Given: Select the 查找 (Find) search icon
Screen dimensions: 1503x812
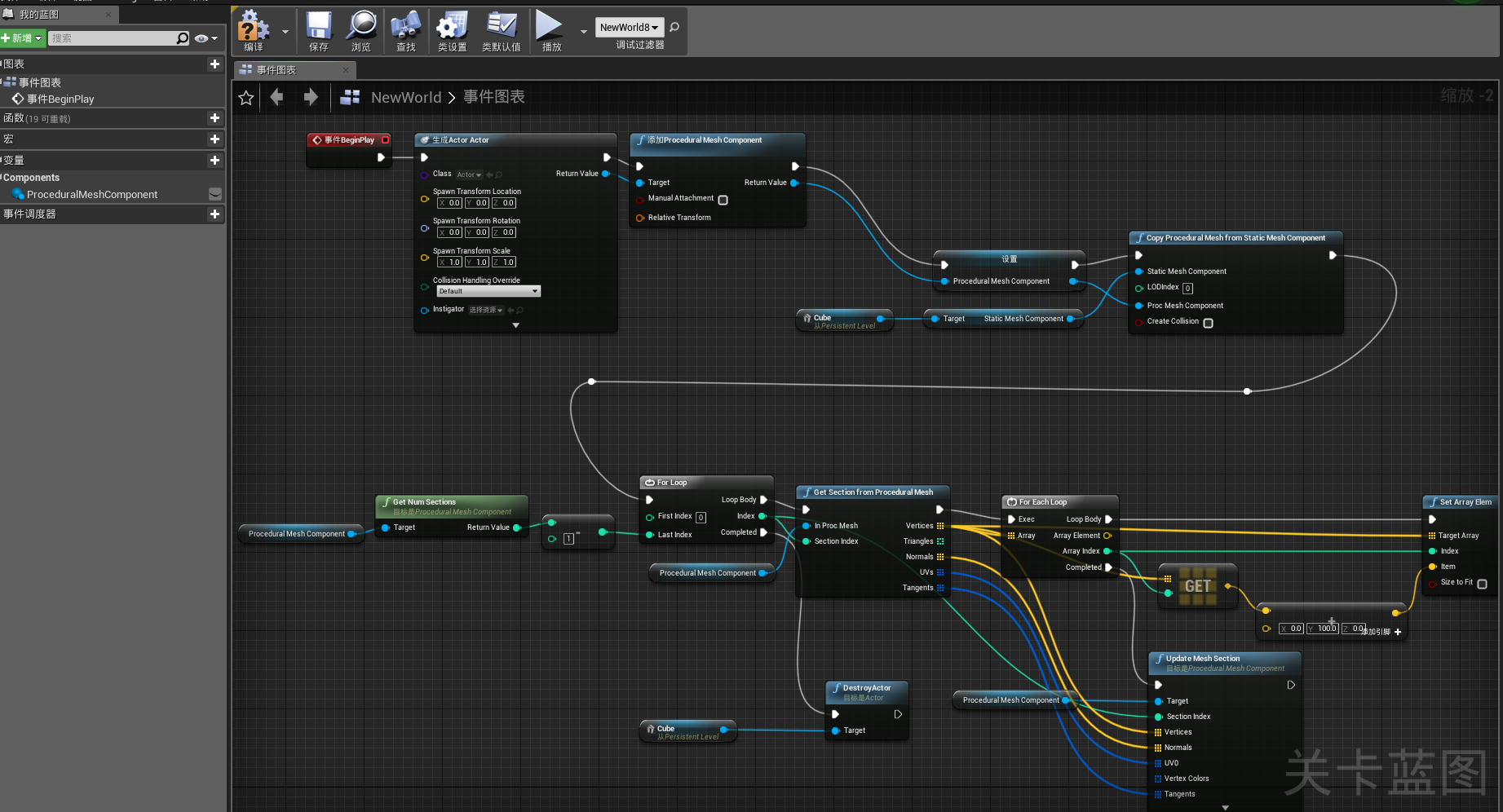Looking at the screenshot, I should pos(405,27).
